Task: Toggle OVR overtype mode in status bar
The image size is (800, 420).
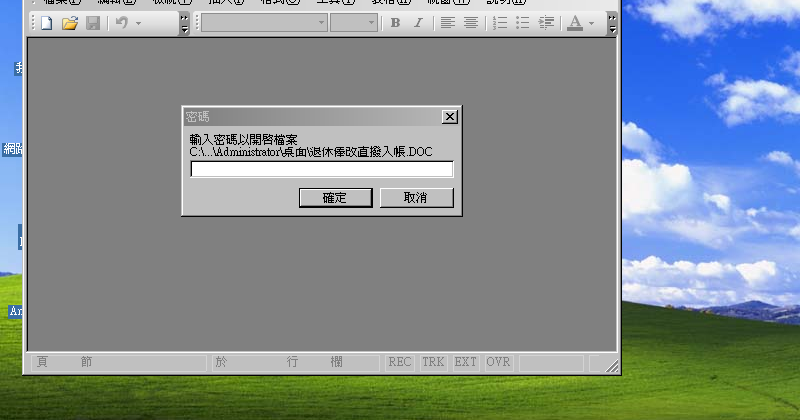Action: pos(498,362)
